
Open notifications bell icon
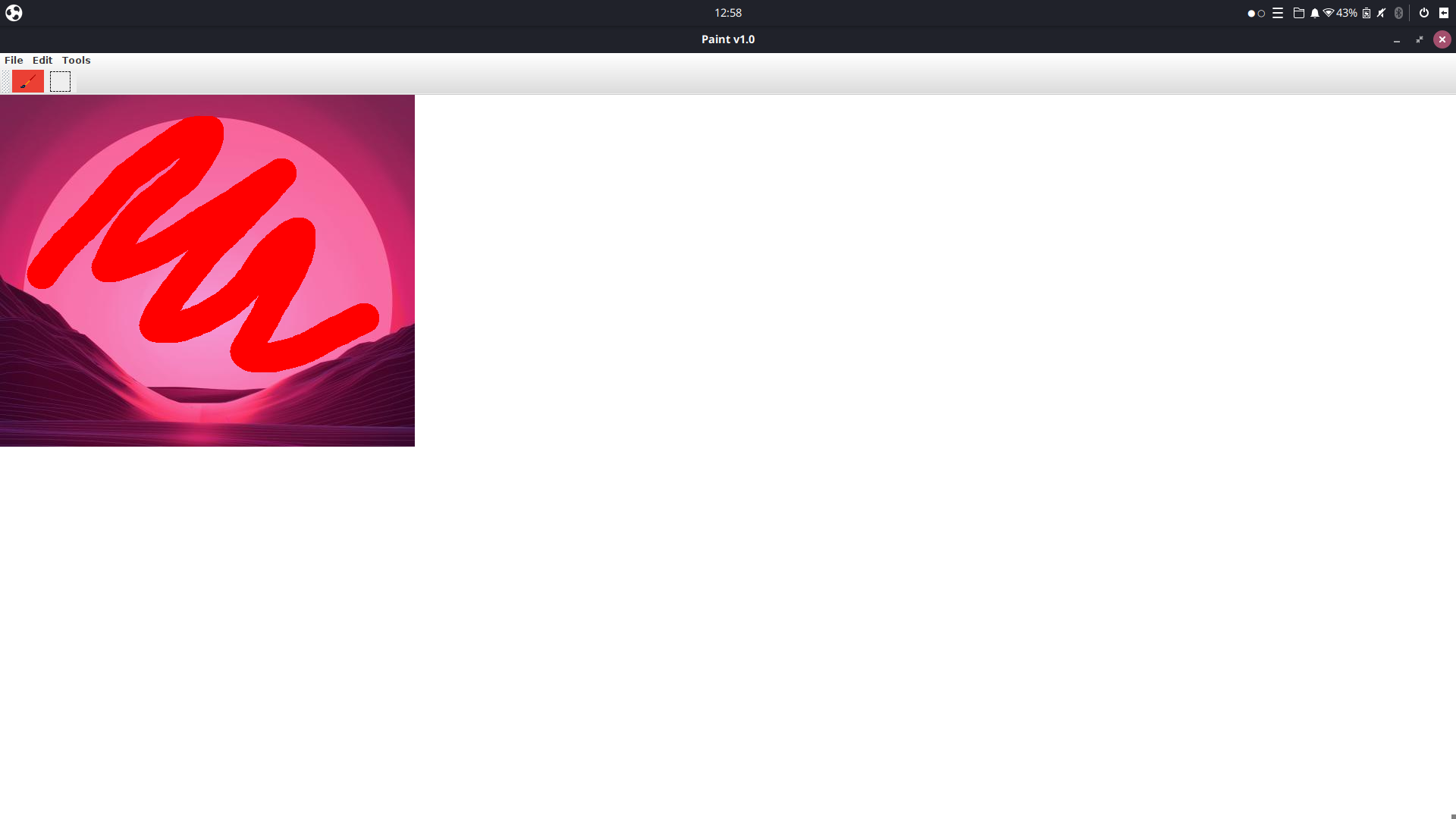tap(1315, 13)
